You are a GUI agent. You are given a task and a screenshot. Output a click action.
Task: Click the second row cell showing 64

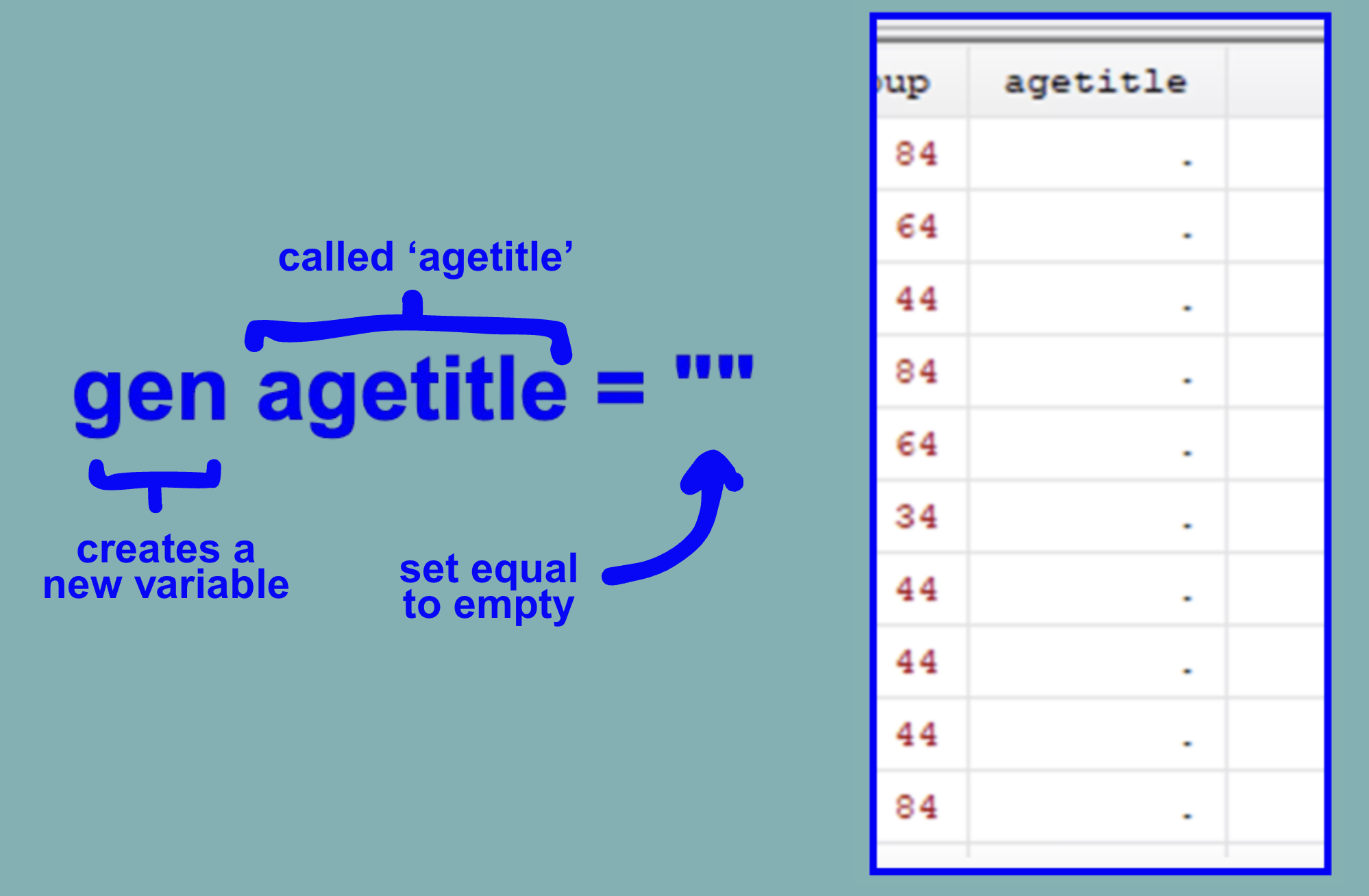pyautogui.click(x=917, y=227)
